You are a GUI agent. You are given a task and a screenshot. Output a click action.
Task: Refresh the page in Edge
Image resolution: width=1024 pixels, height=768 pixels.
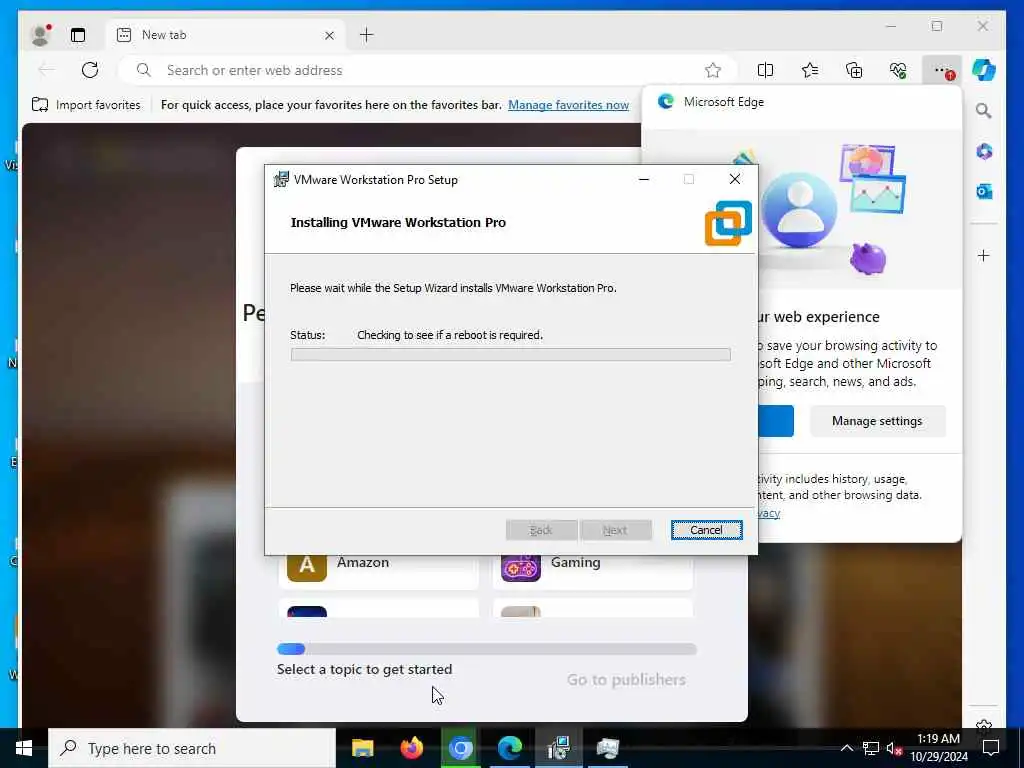point(90,70)
